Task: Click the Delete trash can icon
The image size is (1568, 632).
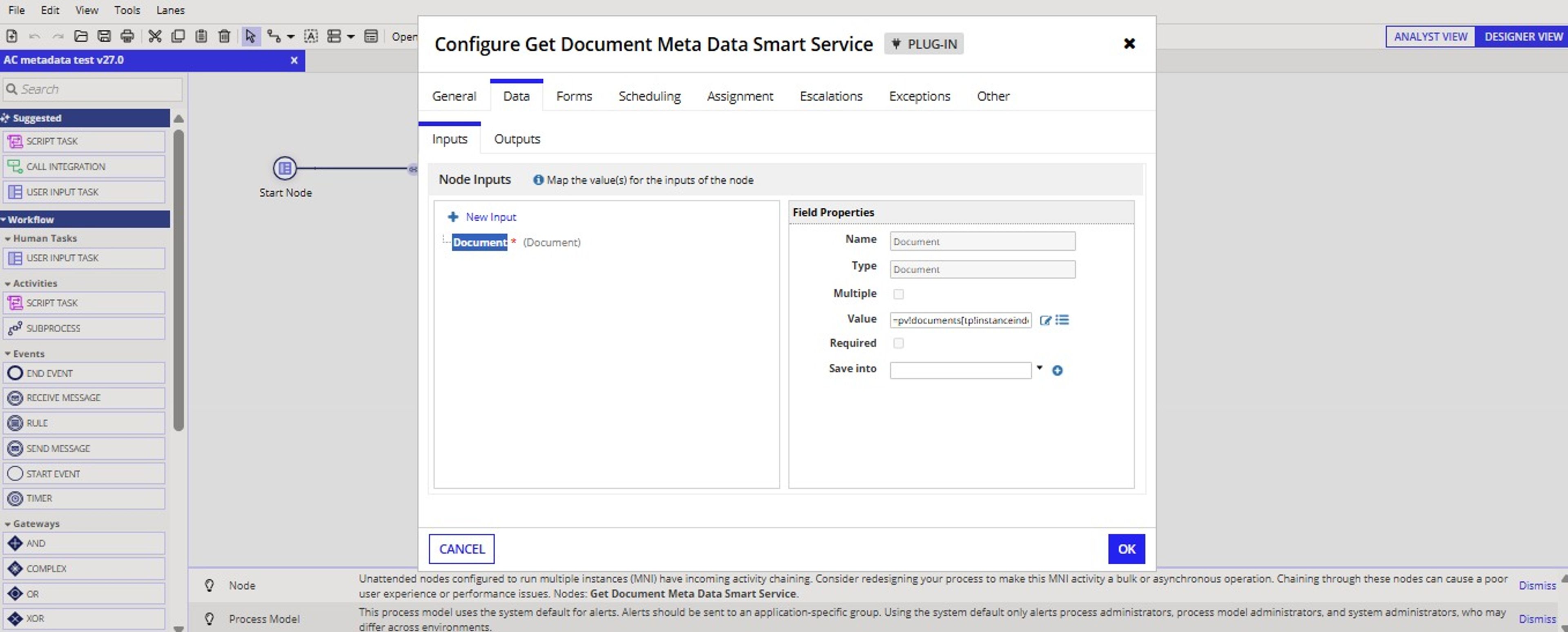Action: (x=224, y=36)
